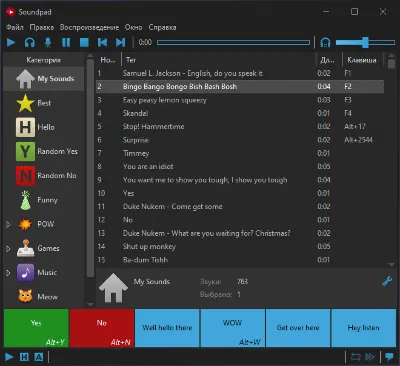
Task: Click the headphones play-on-speakers icon
Action: click(30, 42)
